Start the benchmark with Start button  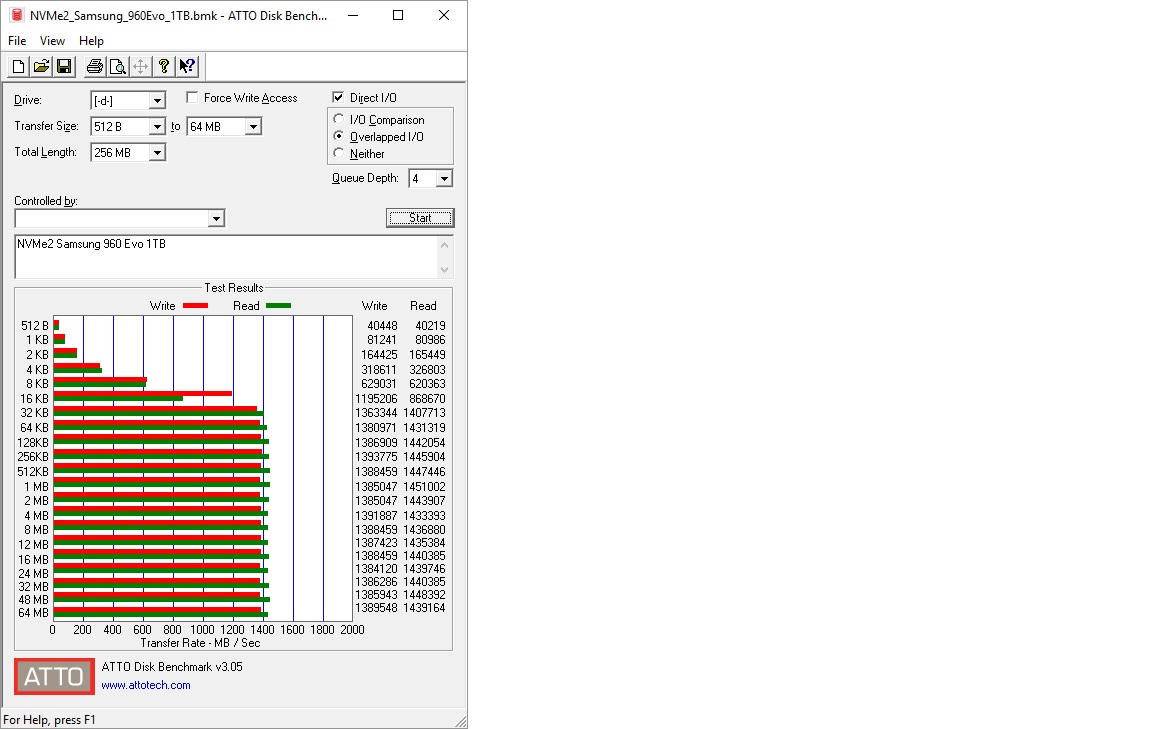click(420, 218)
